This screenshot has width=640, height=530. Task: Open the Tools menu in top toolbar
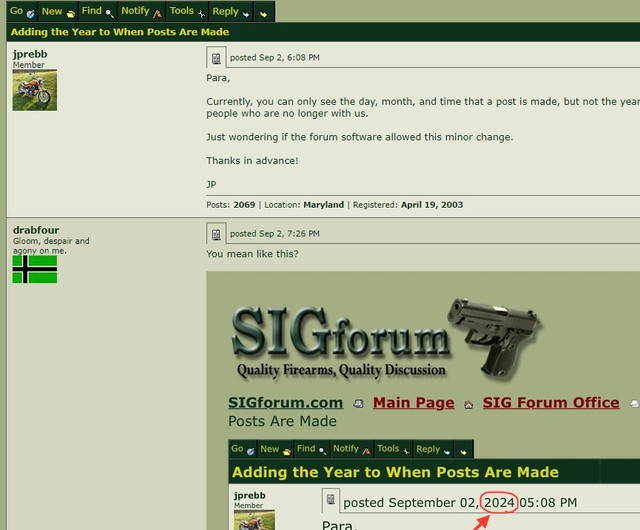(187, 11)
